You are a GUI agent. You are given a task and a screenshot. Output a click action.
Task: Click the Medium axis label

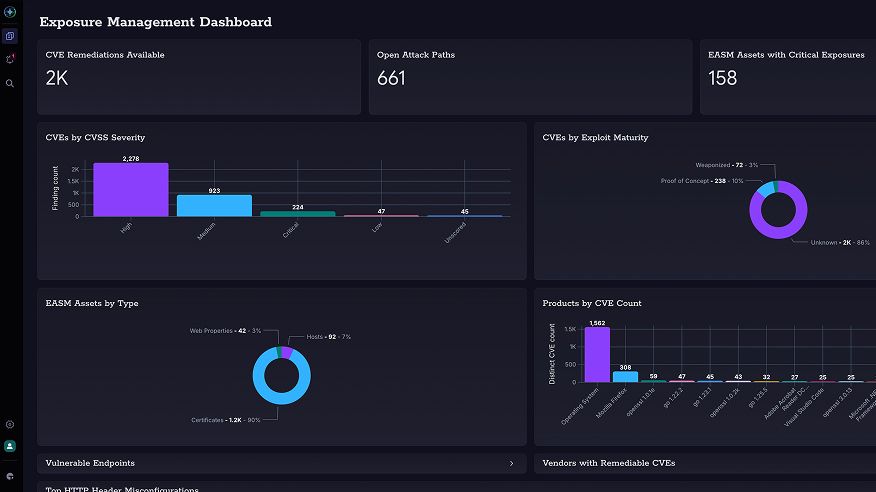coord(206,231)
